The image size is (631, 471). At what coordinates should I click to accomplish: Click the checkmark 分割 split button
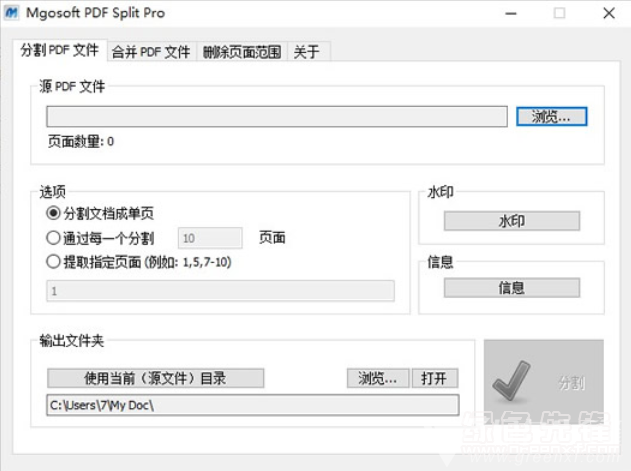pyautogui.click(x=544, y=380)
